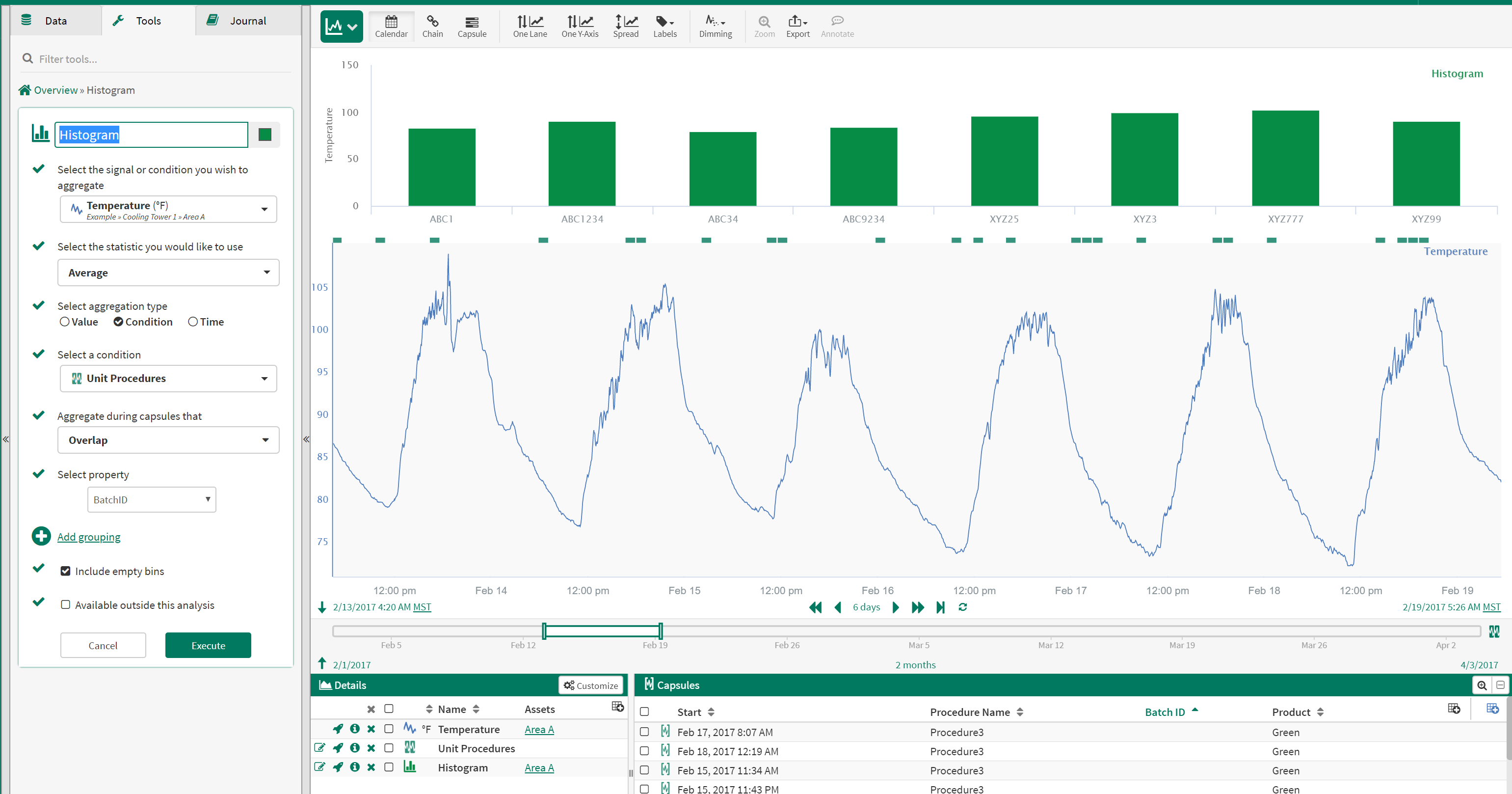Click the One Y-Axis icon
This screenshot has height=794, width=1512.
pyautogui.click(x=579, y=26)
